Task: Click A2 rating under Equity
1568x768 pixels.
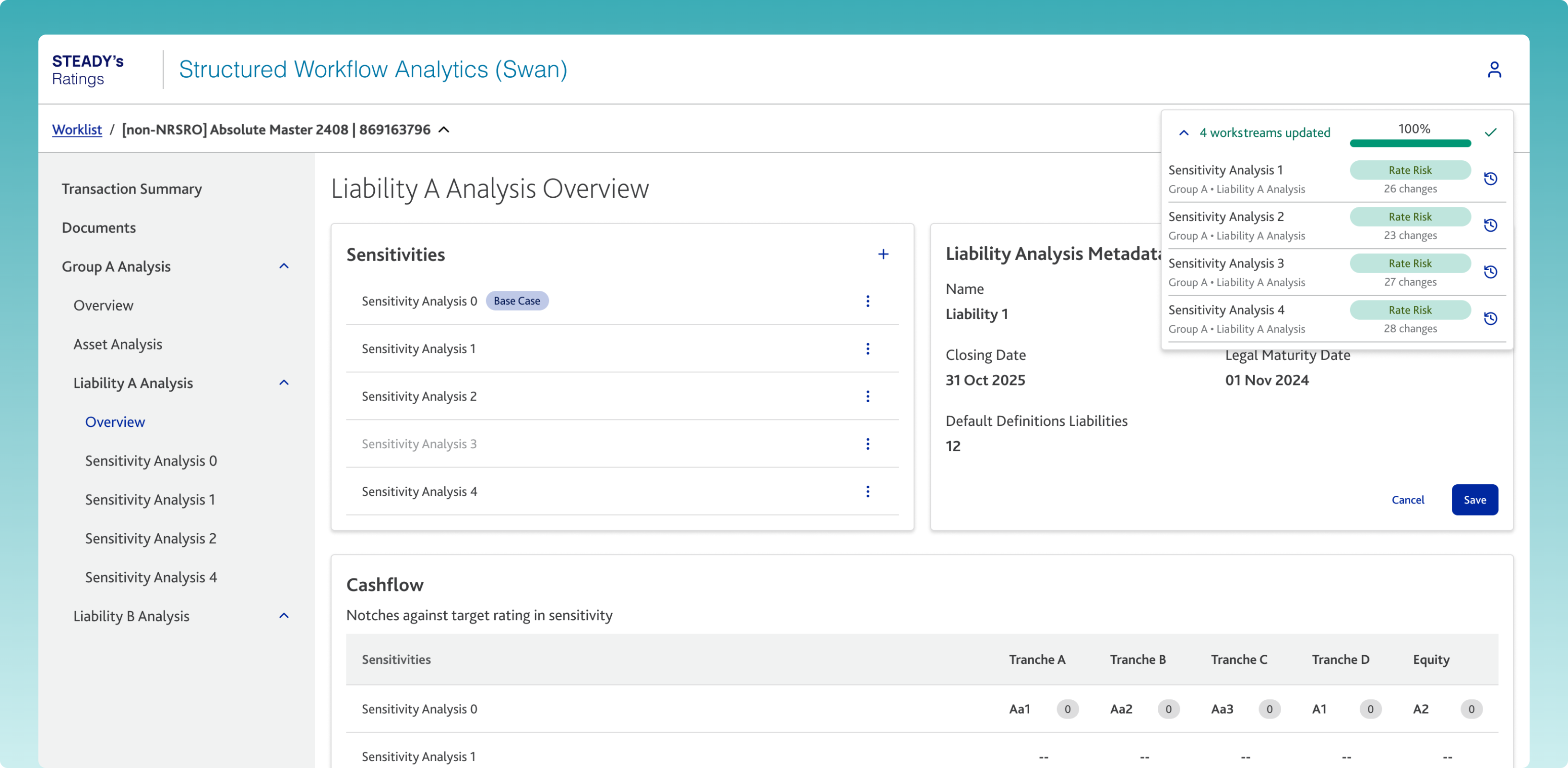Action: [1421, 709]
